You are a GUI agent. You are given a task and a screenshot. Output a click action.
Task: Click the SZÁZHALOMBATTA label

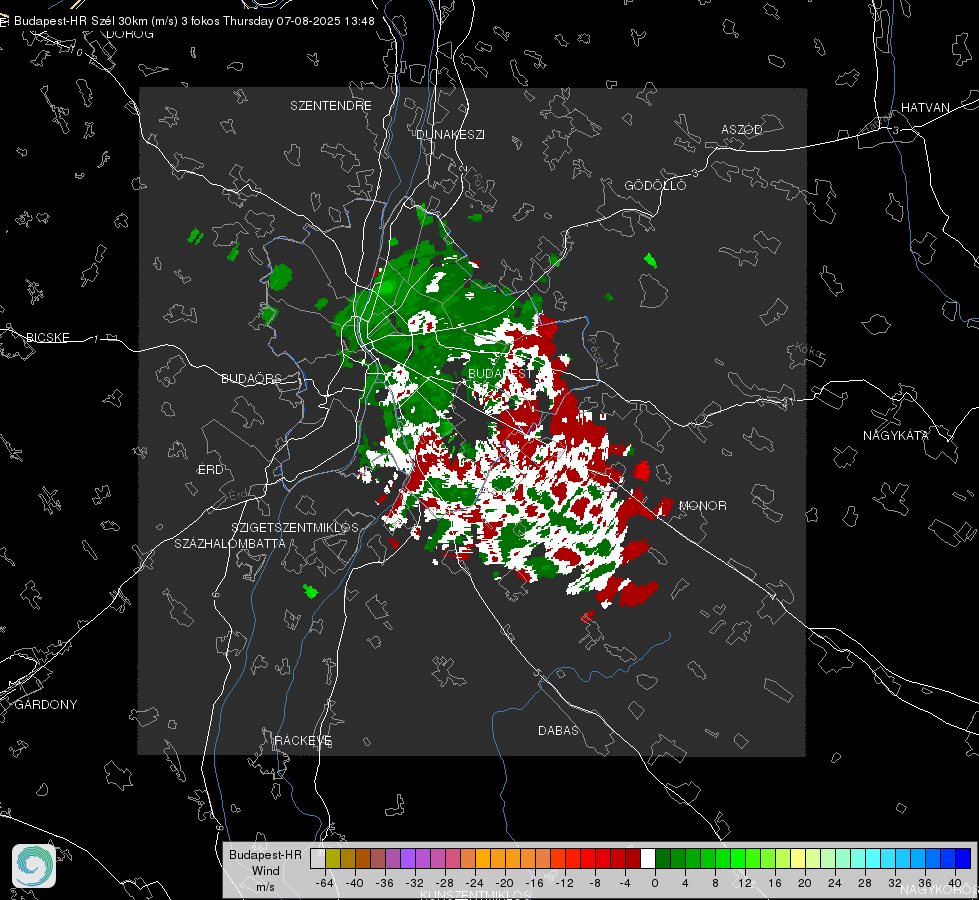coord(230,543)
